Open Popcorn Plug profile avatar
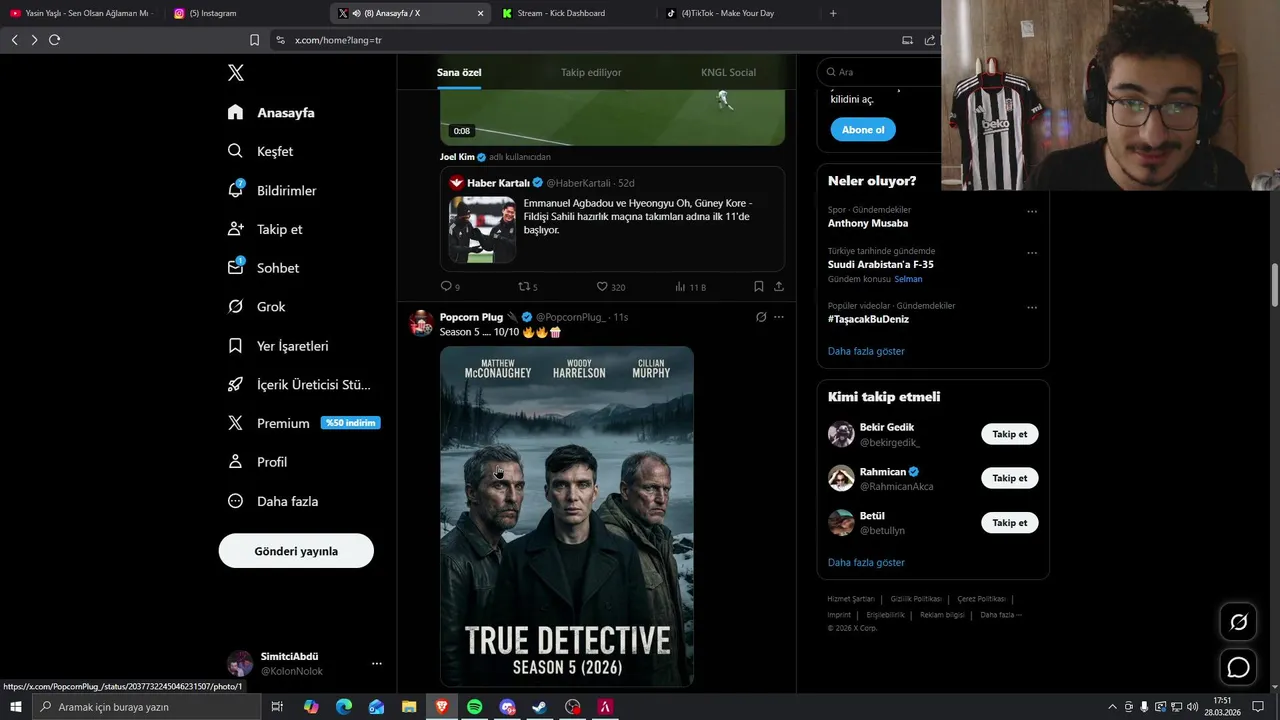This screenshot has height=720, width=1280. (x=421, y=323)
